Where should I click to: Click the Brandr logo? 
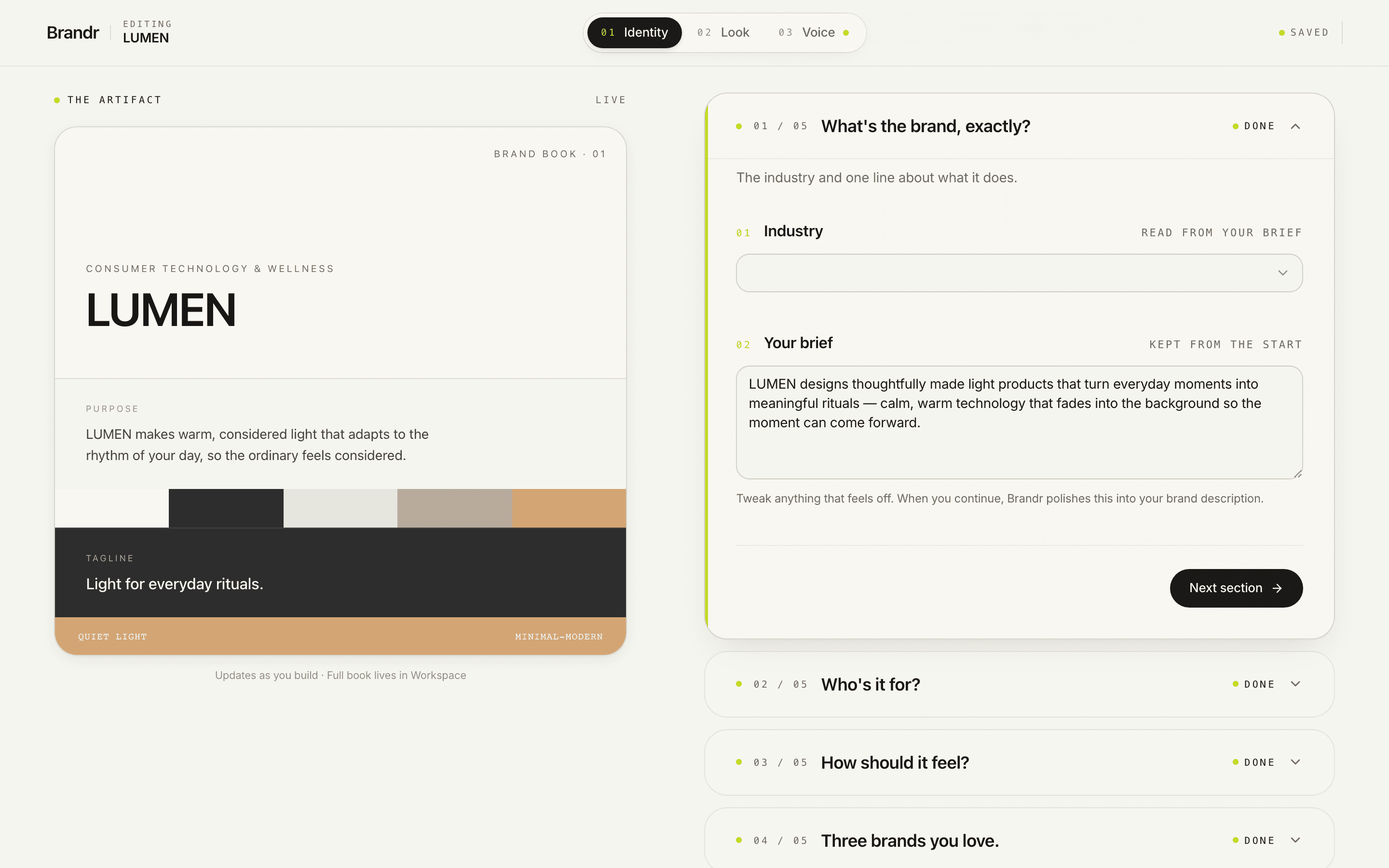click(73, 33)
